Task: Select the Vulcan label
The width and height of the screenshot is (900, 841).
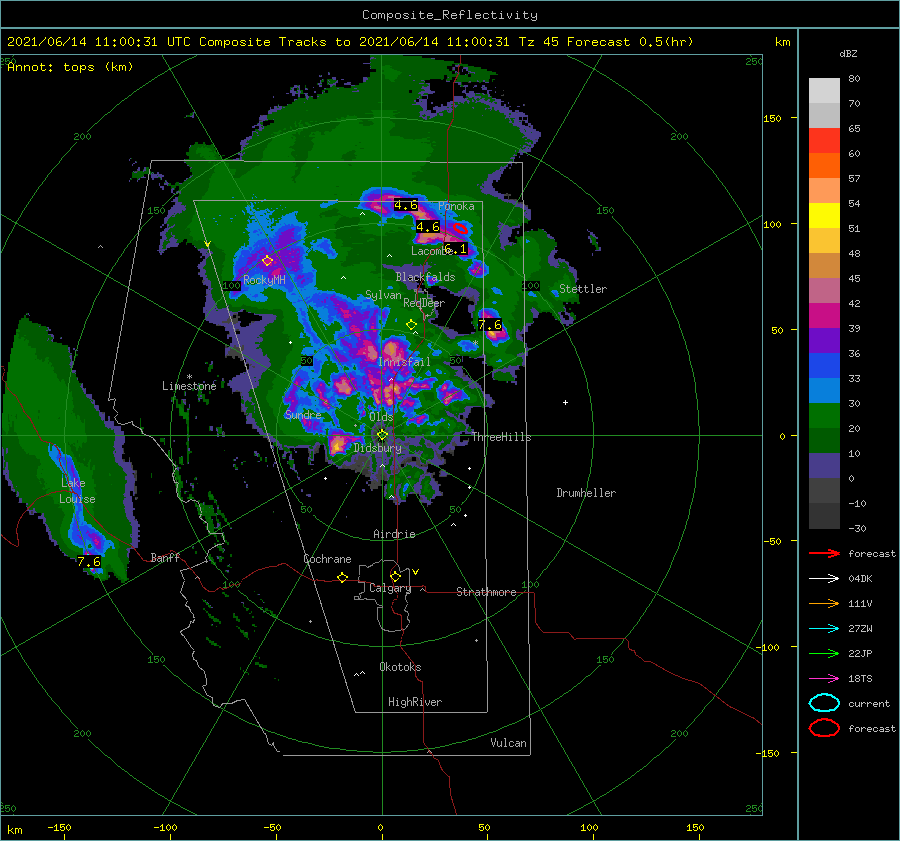Action: pos(508,743)
